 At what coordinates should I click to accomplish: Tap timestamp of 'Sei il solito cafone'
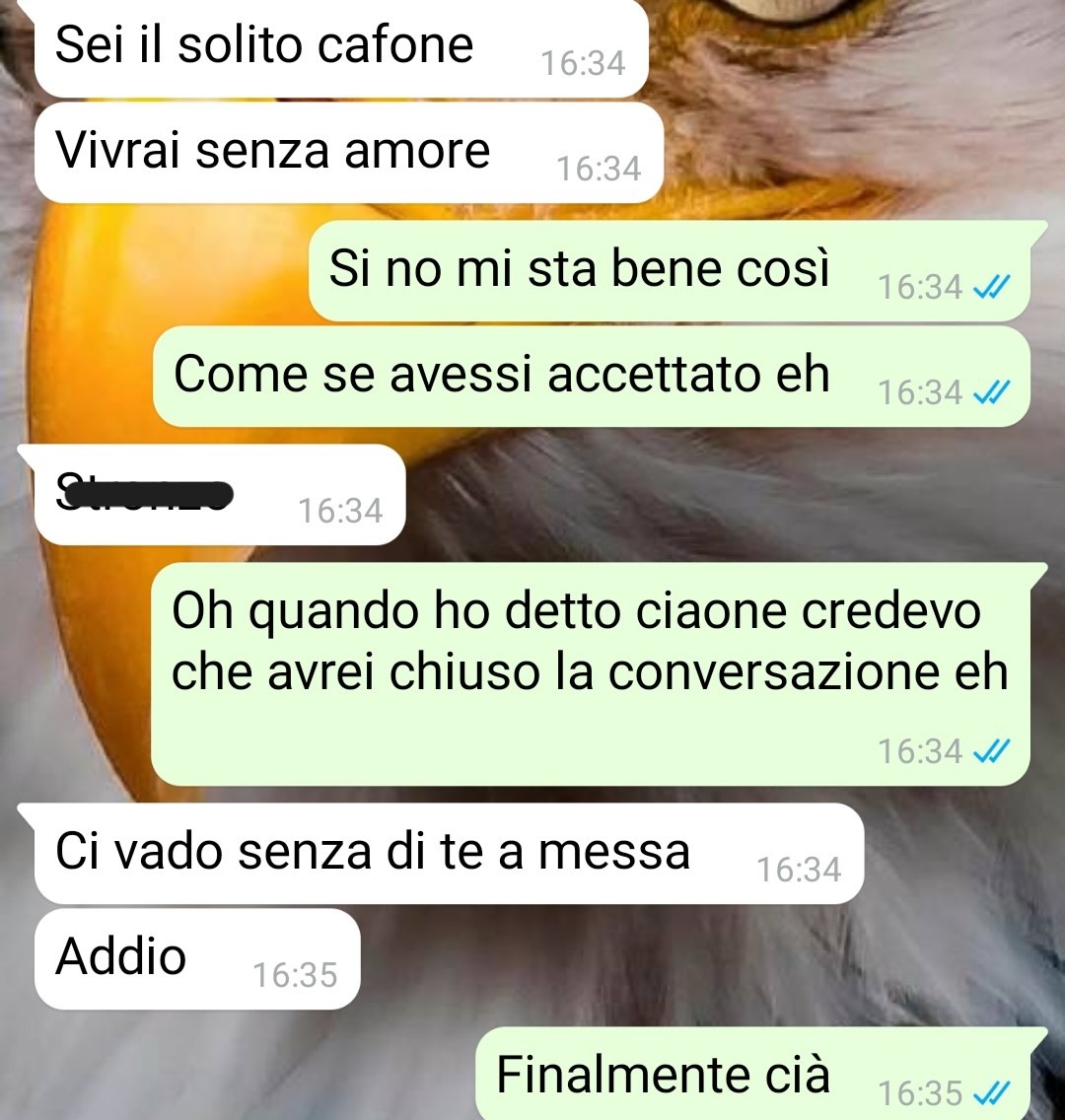click(583, 63)
